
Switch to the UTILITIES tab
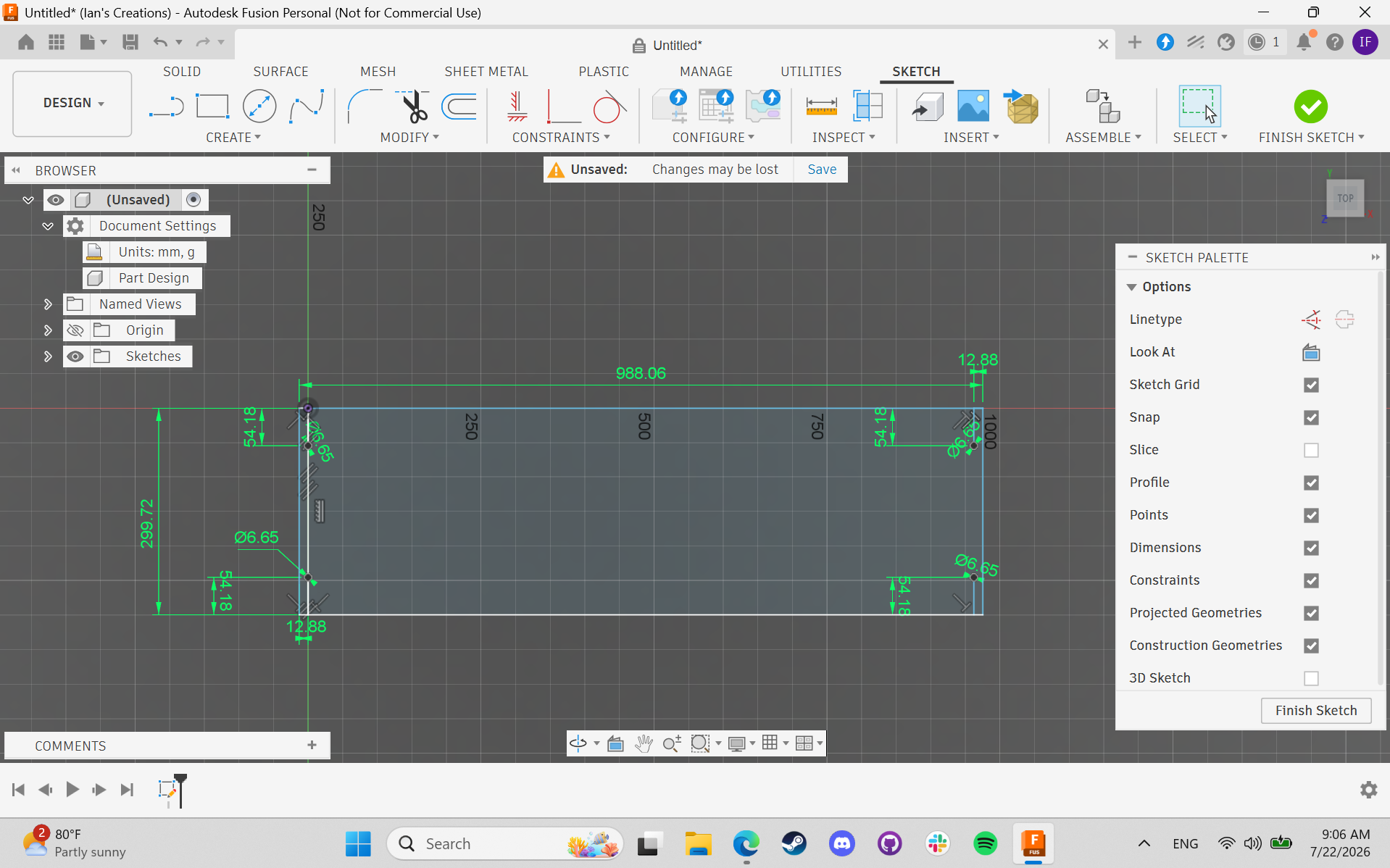pyautogui.click(x=811, y=71)
